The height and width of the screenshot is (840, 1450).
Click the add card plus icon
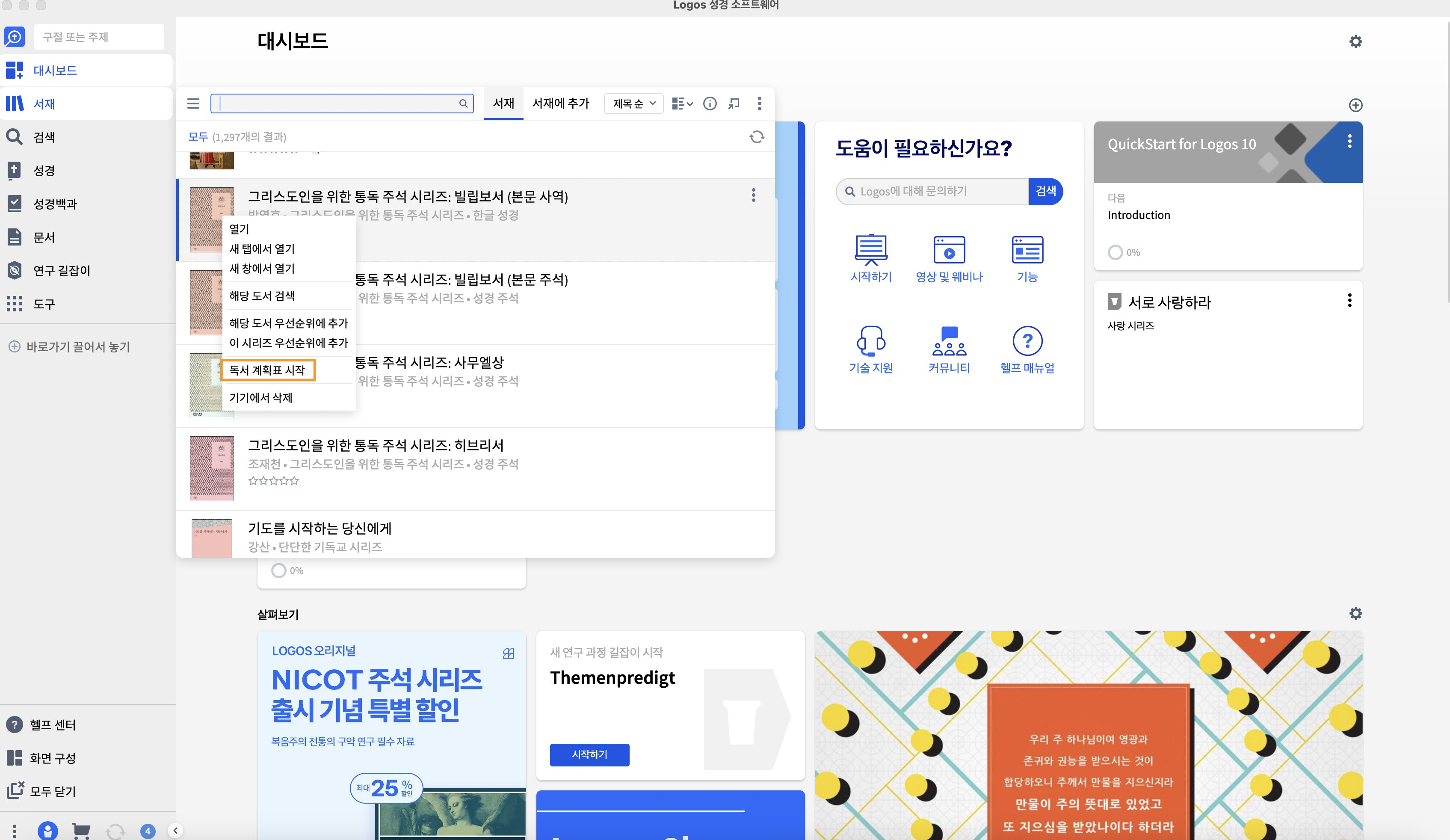1355,105
